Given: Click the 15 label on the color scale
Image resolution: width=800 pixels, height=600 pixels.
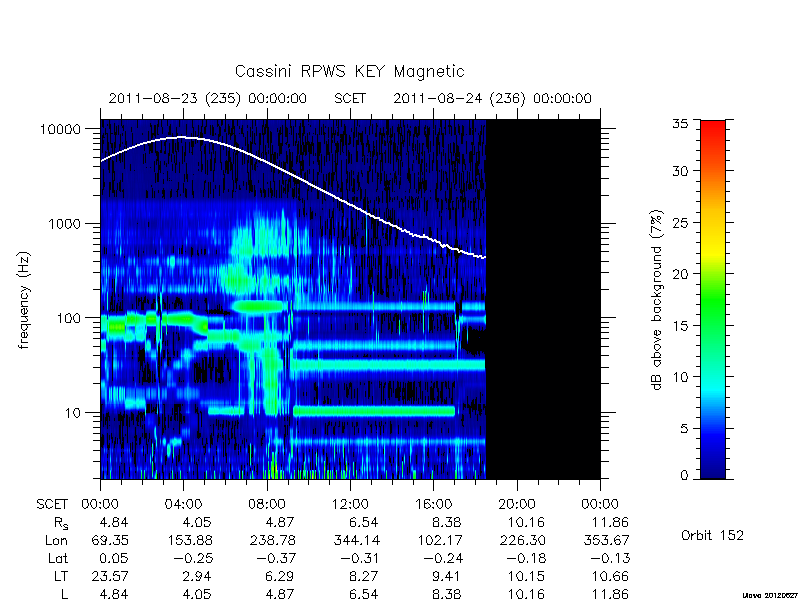Looking at the screenshot, I should tap(680, 326).
